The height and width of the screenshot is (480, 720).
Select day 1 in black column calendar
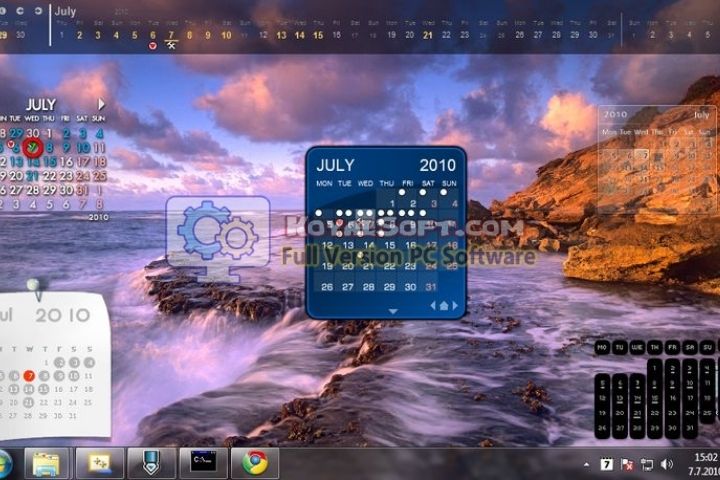click(x=655, y=368)
